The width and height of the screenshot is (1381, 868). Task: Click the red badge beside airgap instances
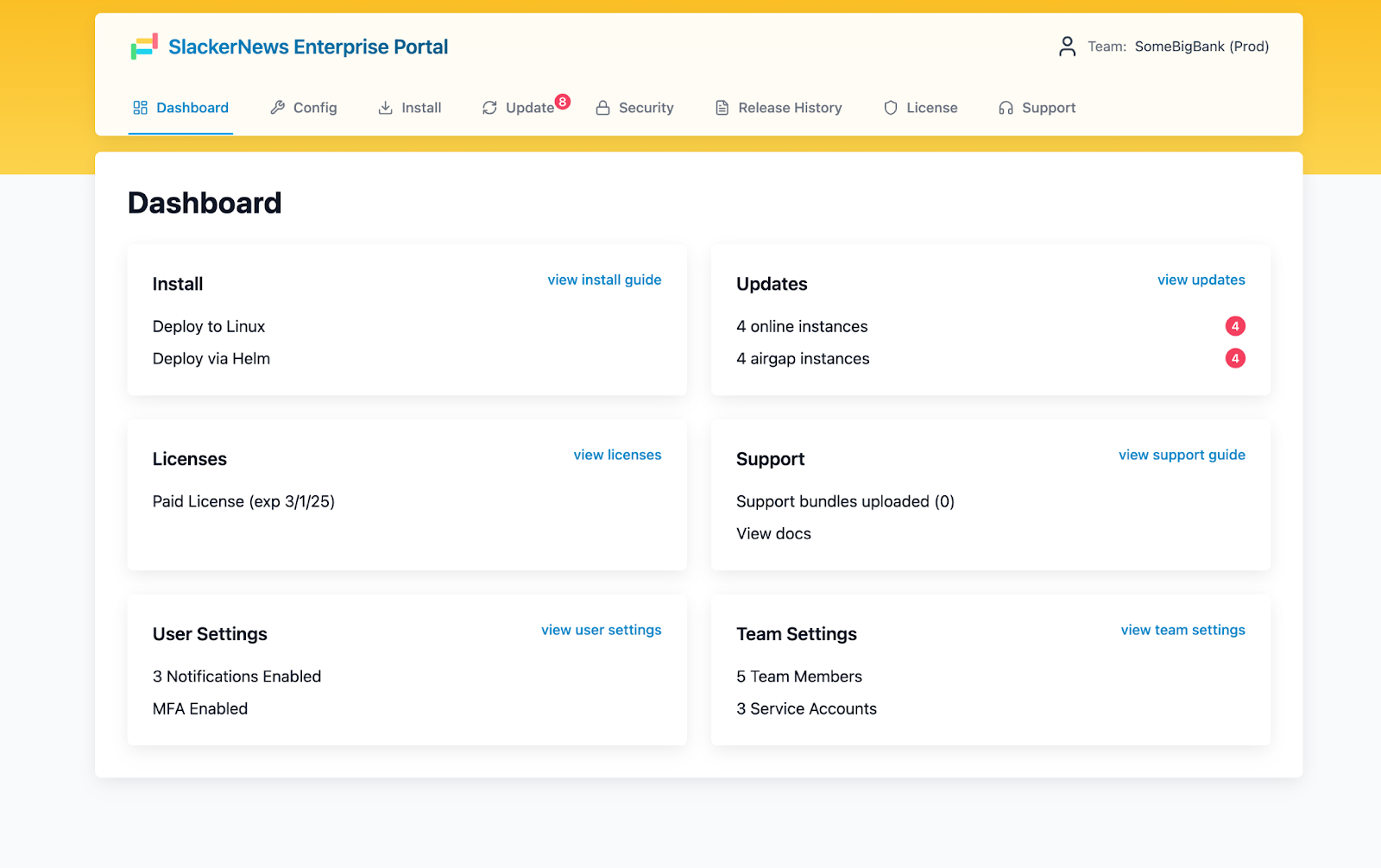(x=1235, y=358)
